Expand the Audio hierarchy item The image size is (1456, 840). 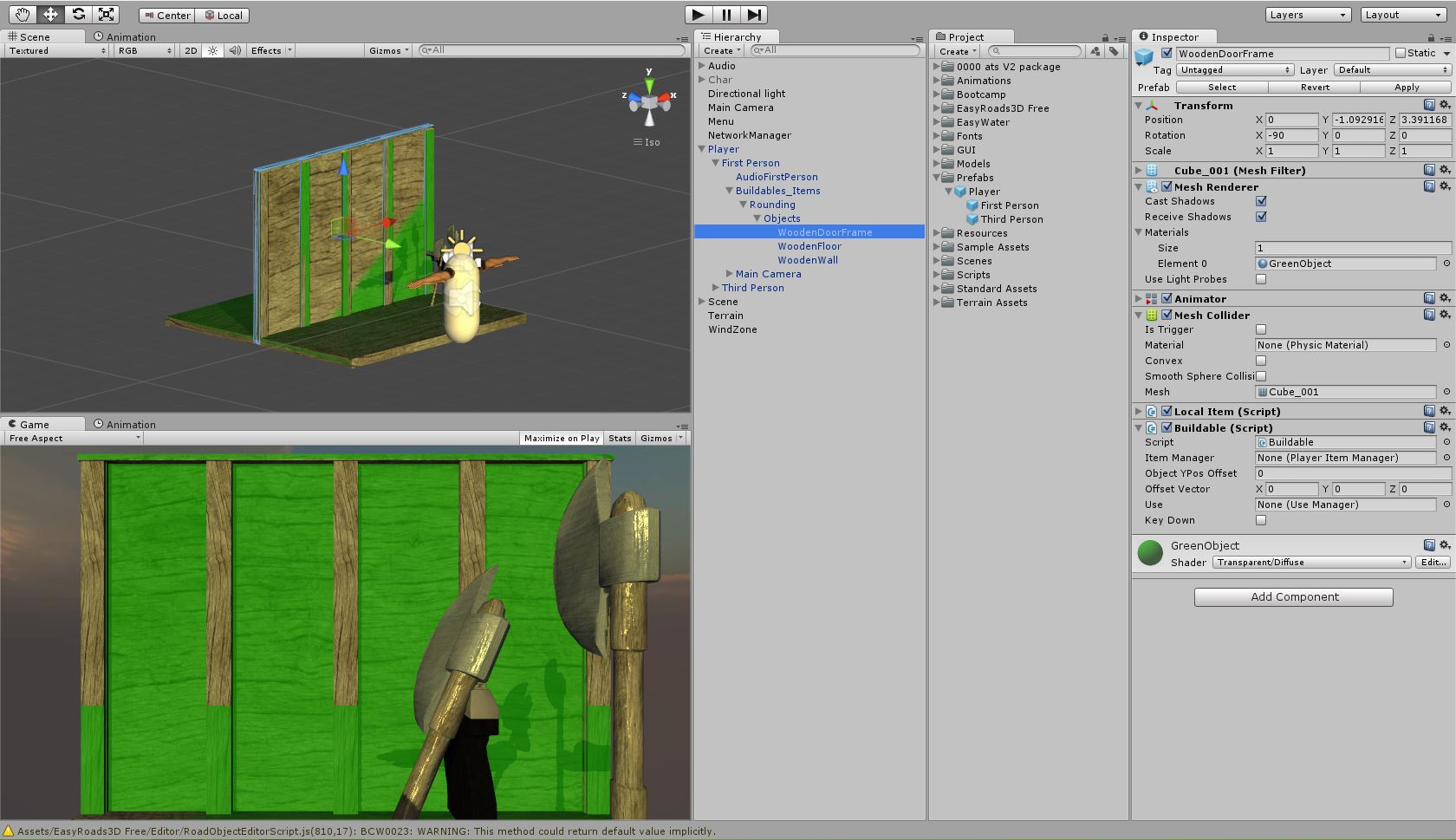pyautogui.click(x=703, y=66)
